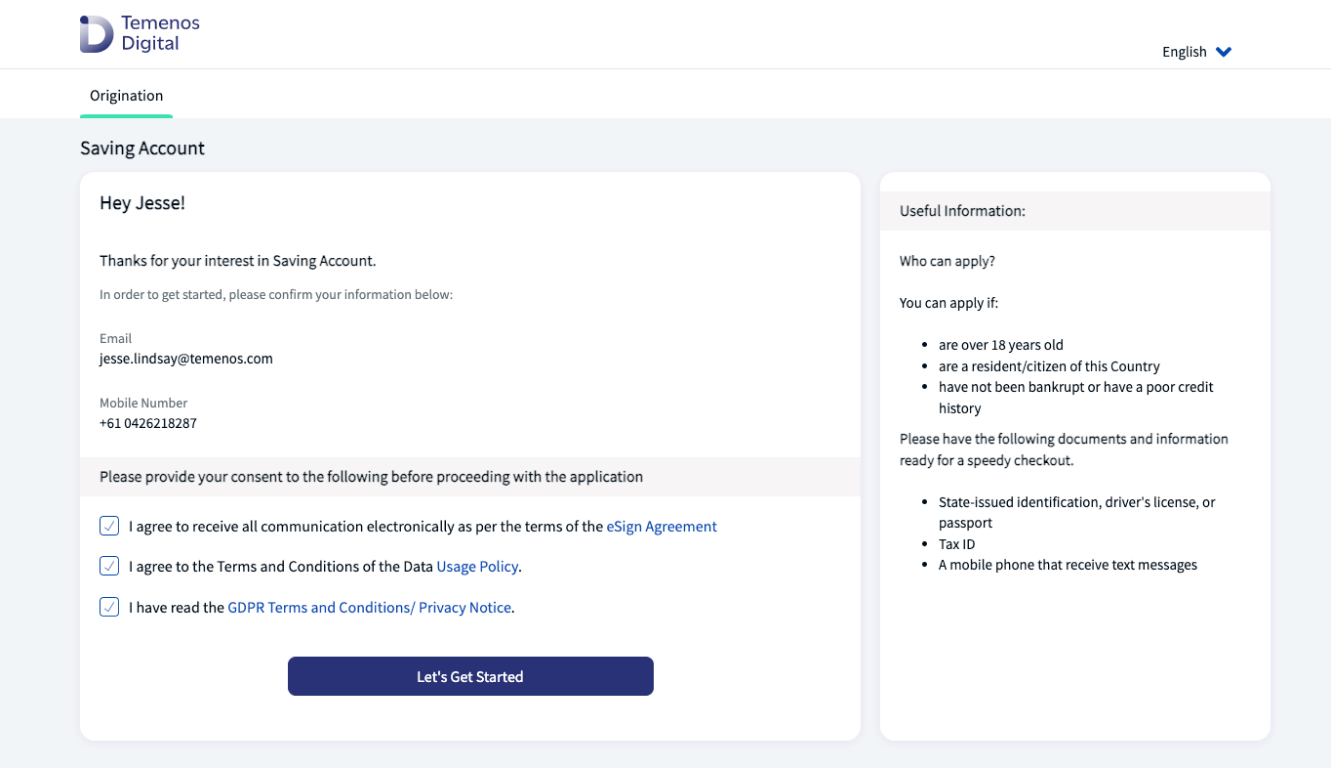Viewport: 1331px width, 768px height.
Task: Untick the GDPR Privacy Notice checkbox
Action: 109,607
